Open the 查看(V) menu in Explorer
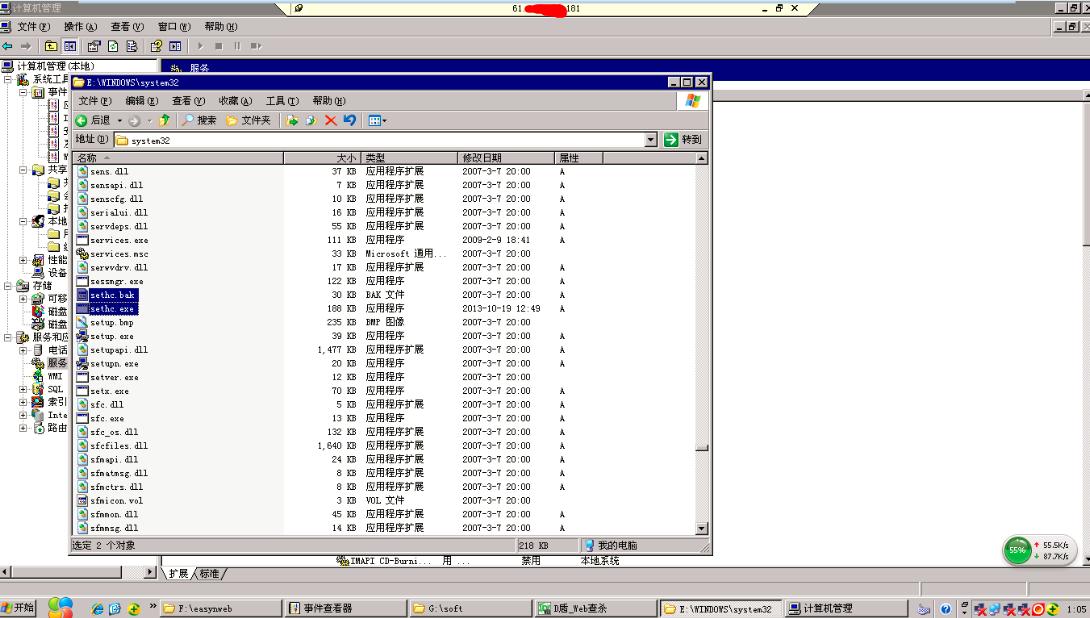 187,101
